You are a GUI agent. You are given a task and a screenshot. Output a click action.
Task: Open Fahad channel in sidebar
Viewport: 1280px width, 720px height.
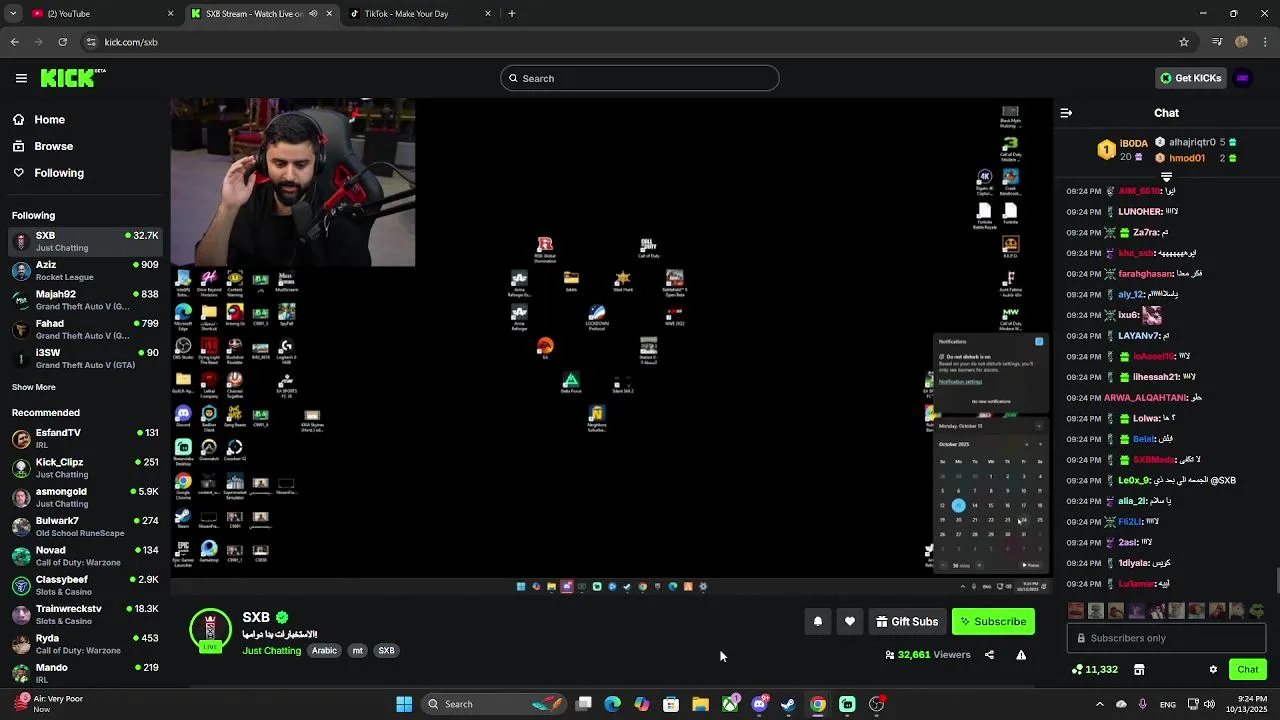tap(85, 329)
